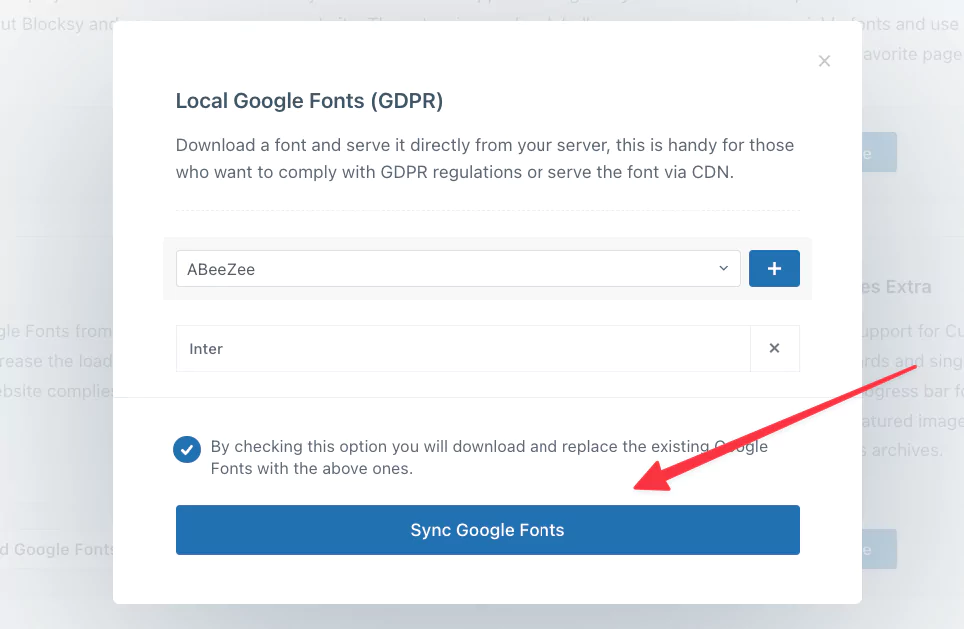This screenshot has width=964, height=629.
Task: Open the ABeeZee font dropdown
Action: (458, 269)
